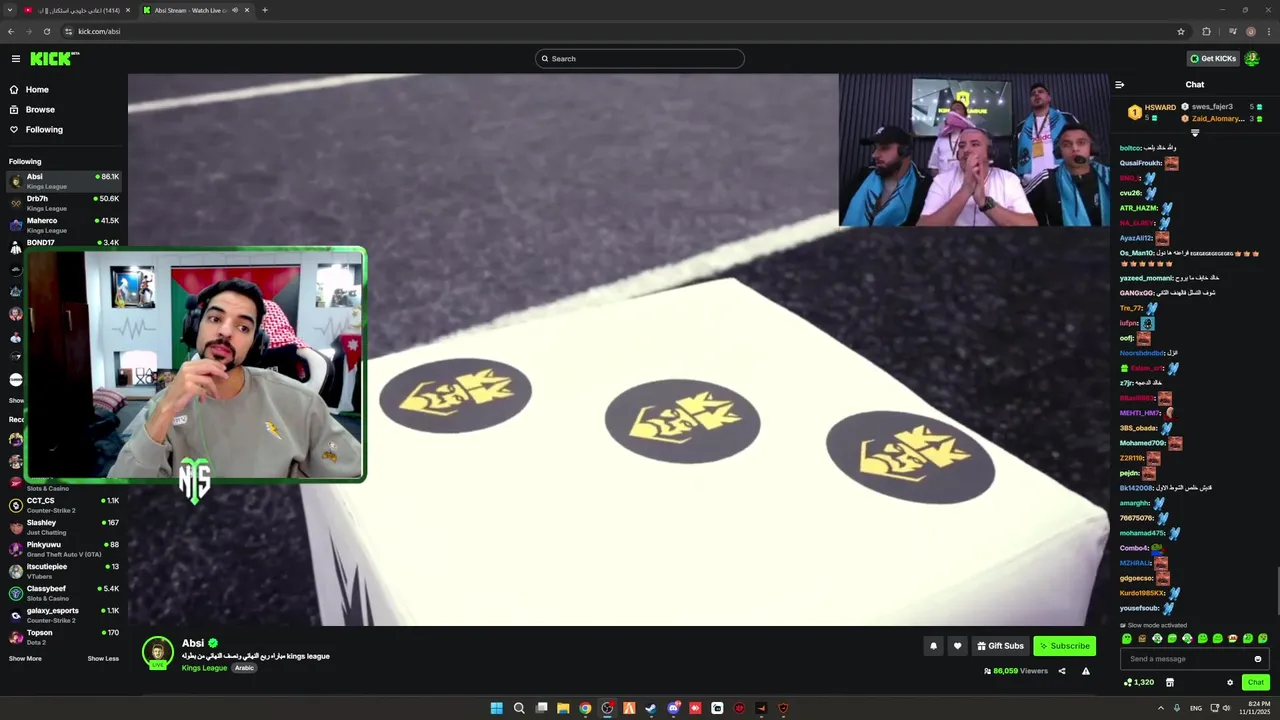The width and height of the screenshot is (1280, 720).
Task: Open the user profile avatar menu
Action: pyautogui.click(x=1252, y=59)
